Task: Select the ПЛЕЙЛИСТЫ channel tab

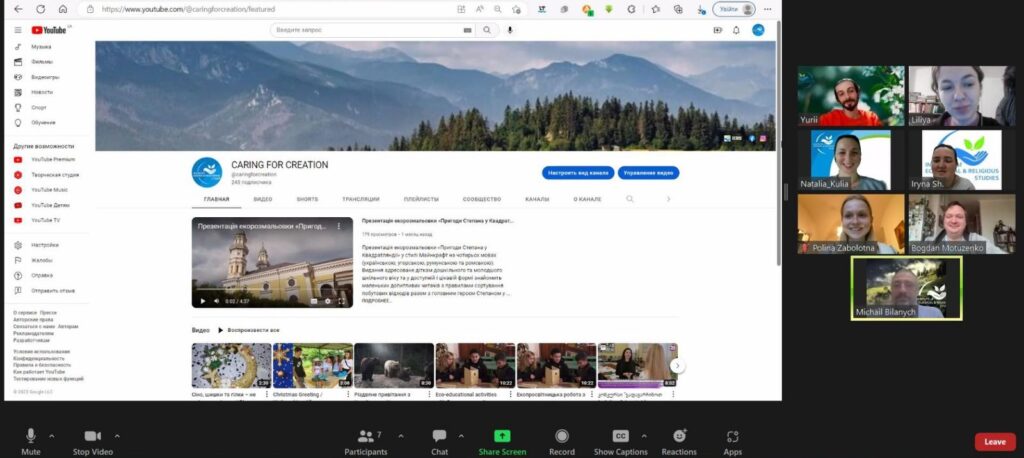Action: [x=421, y=199]
